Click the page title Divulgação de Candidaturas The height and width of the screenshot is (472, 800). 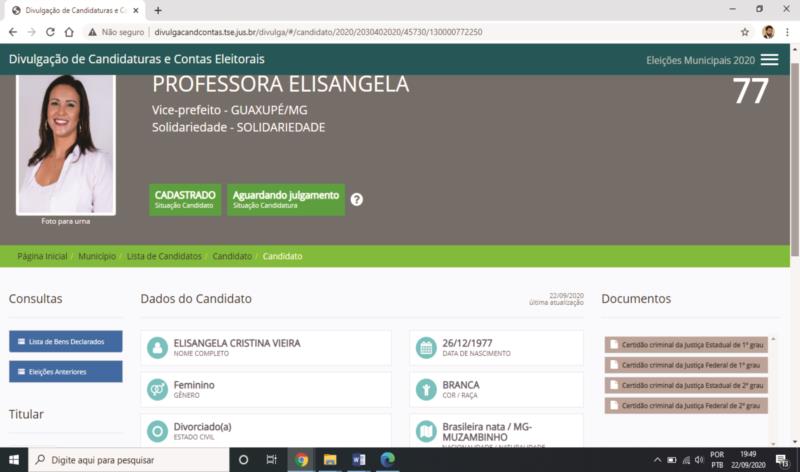pos(137,59)
